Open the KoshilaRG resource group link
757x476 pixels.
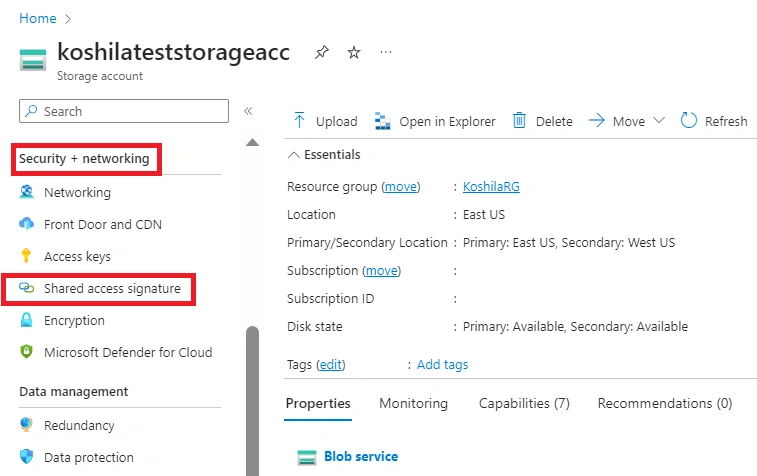tap(491, 186)
